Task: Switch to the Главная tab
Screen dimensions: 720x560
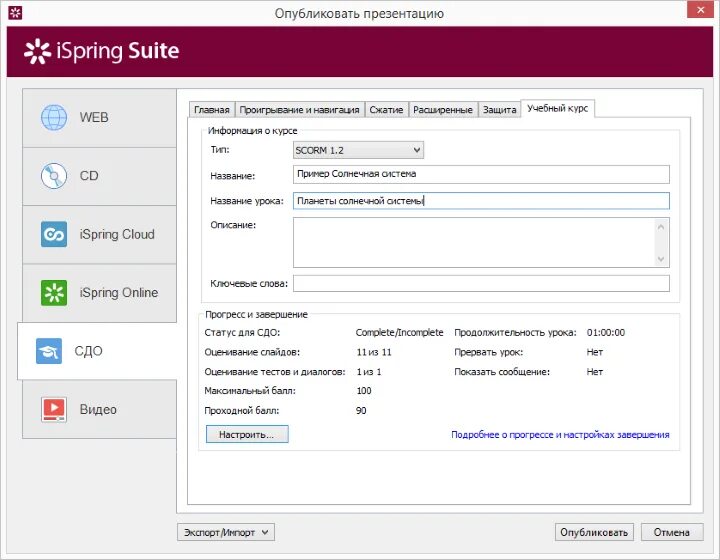Action: coord(212,110)
